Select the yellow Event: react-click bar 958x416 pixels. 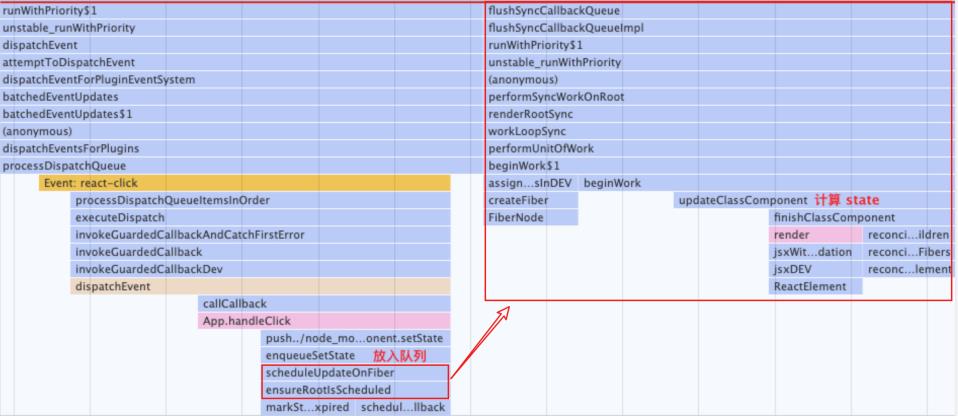(244, 183)
